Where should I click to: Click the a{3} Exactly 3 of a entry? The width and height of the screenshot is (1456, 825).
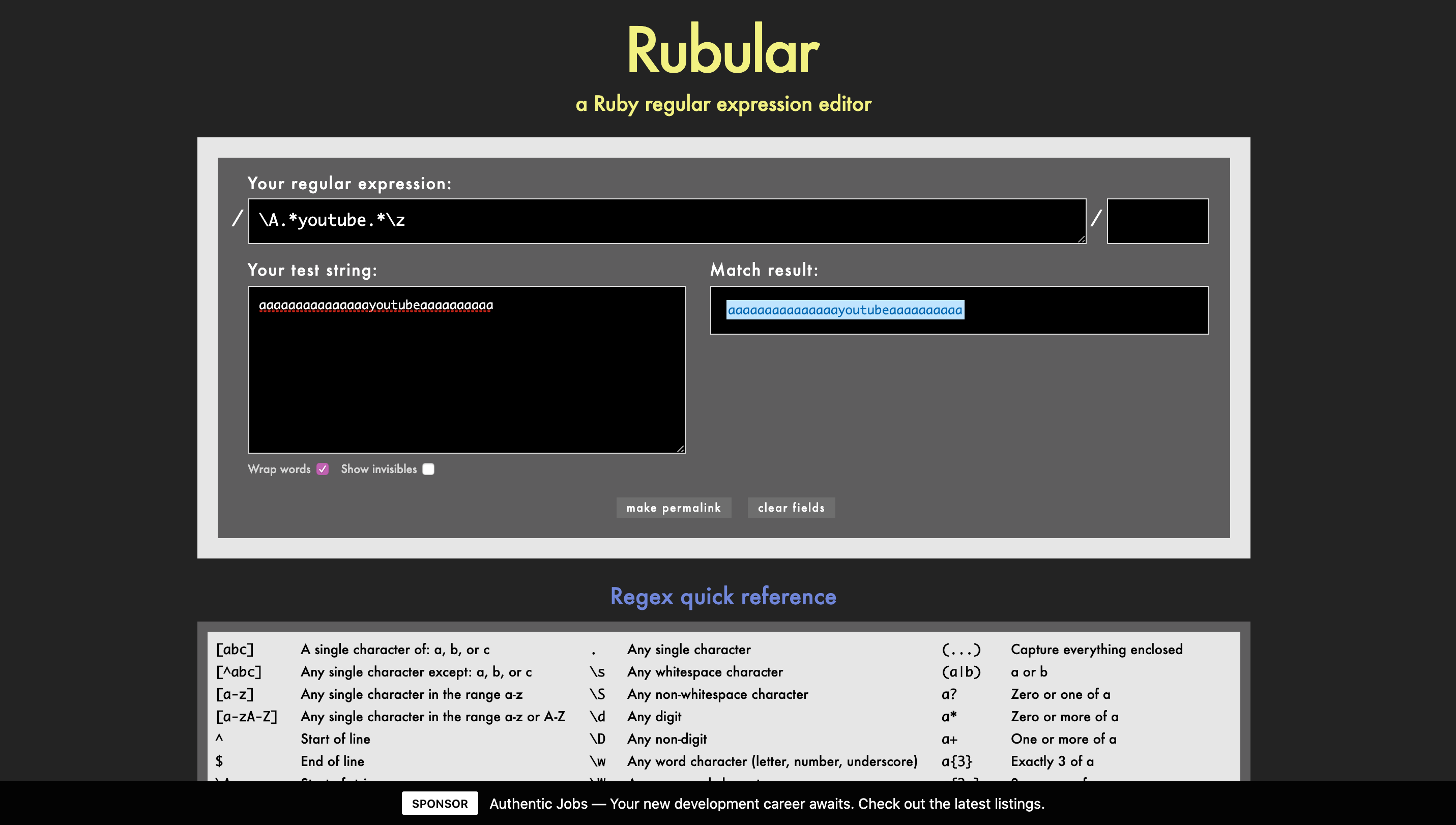(957, 761)
